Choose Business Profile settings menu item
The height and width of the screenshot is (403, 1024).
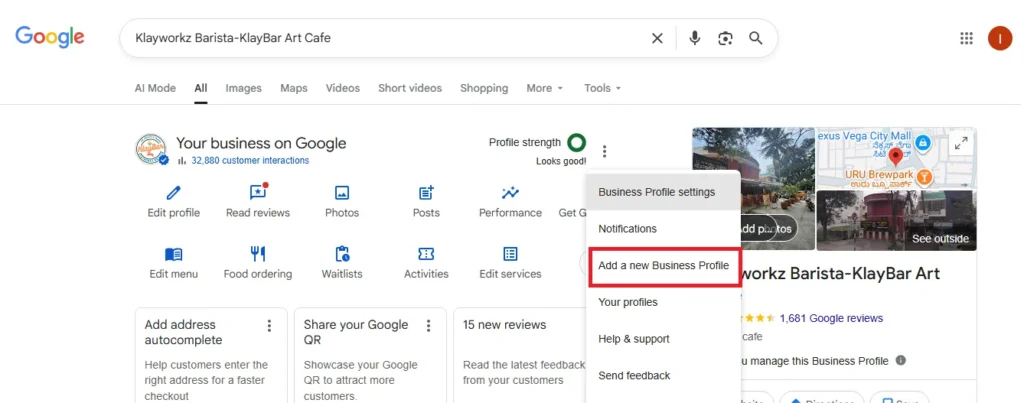tap(656, 192)
